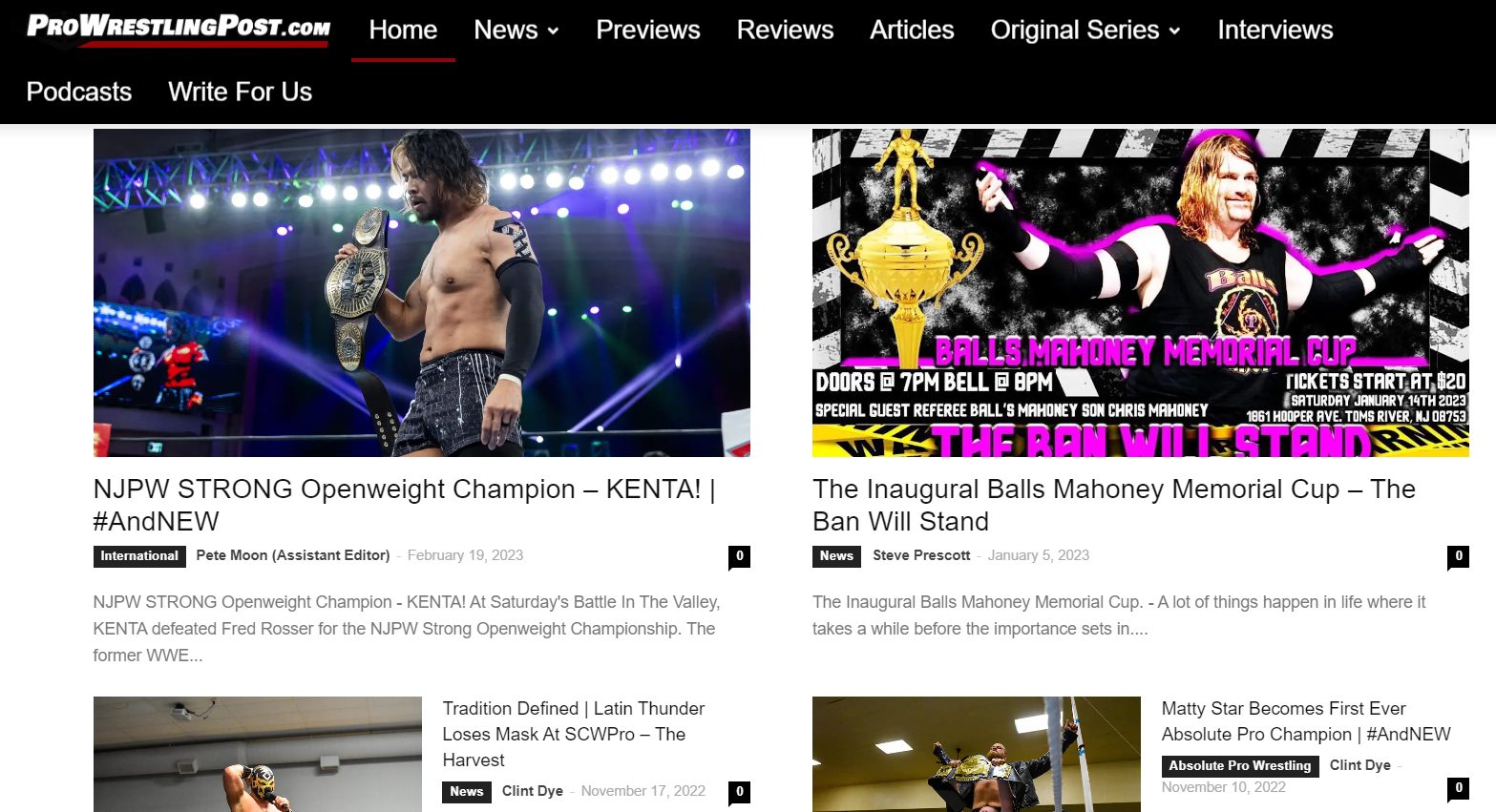
Task: Open author page for Pete Moon
Action: tap(293, 555)
